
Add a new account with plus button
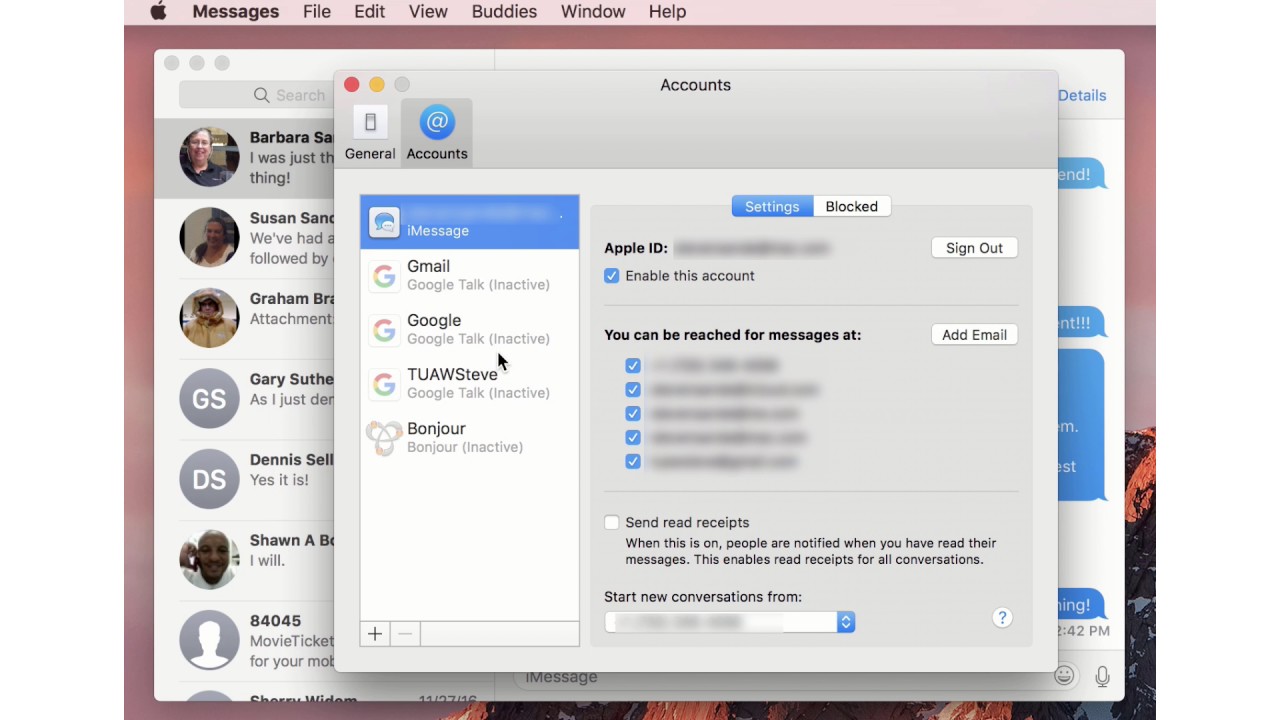[x=375, y=634]
